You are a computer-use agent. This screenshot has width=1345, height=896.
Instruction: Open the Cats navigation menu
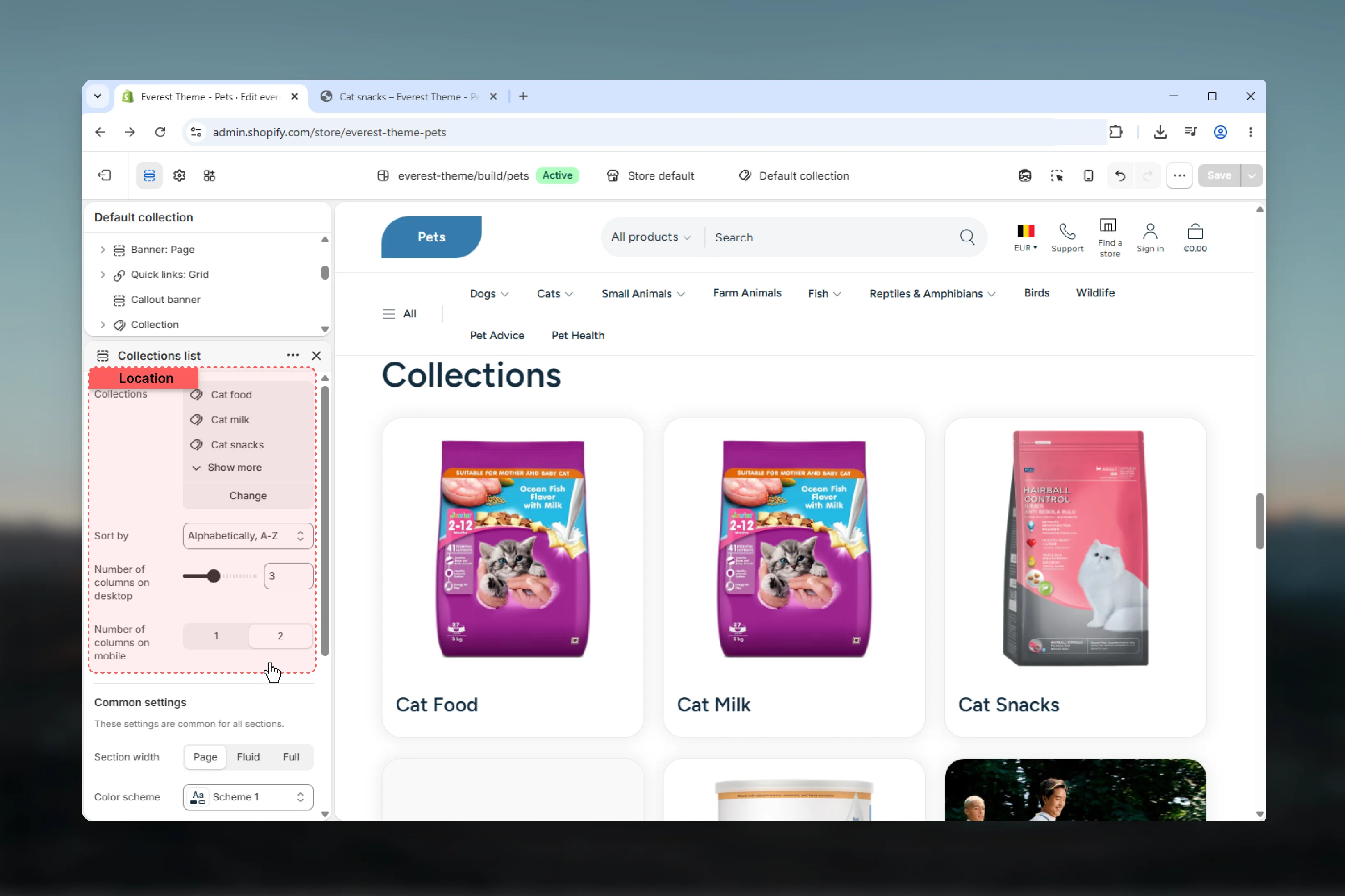(555, 293)
